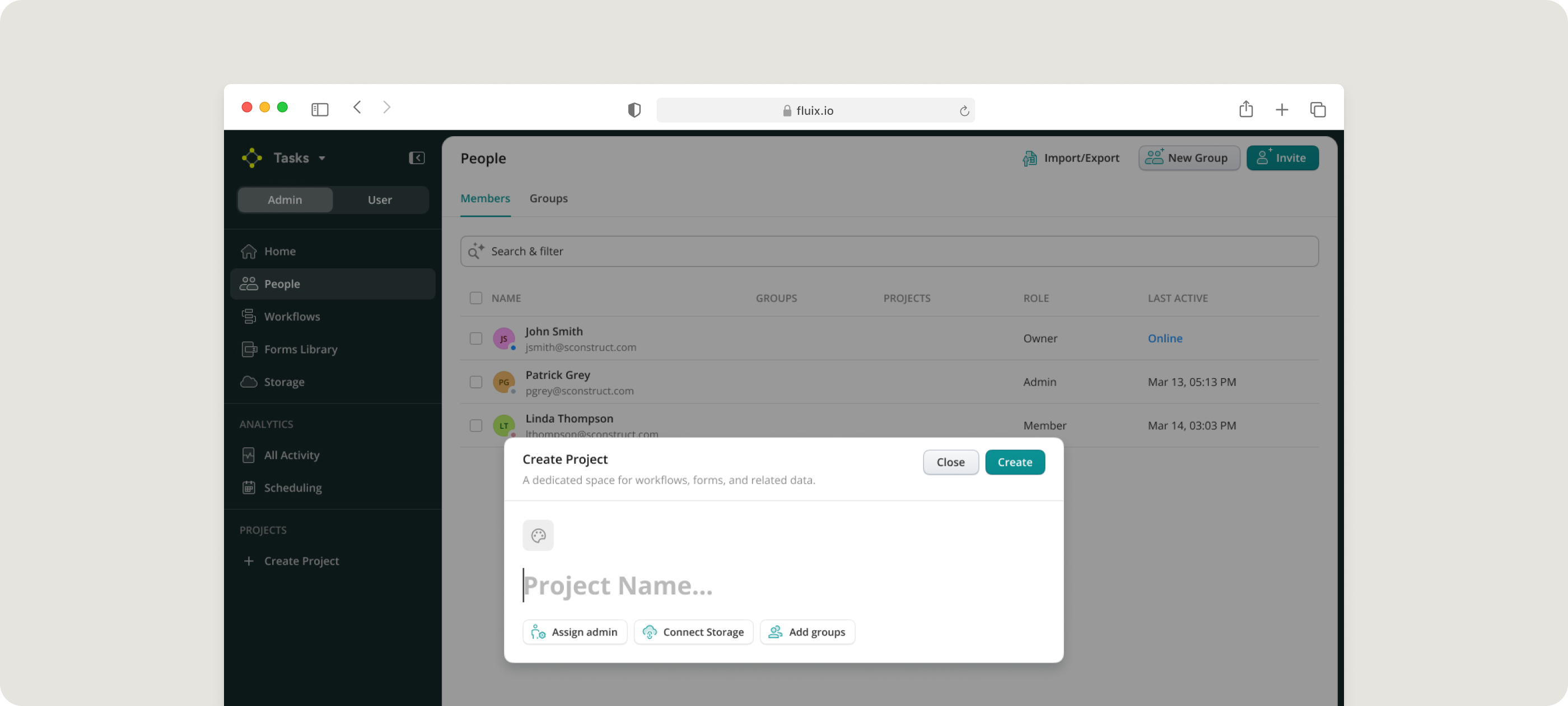Screen dimensions: 1568x706
Task: Click the Fluix logo icon beside Tasks
Action: point(251,158)
